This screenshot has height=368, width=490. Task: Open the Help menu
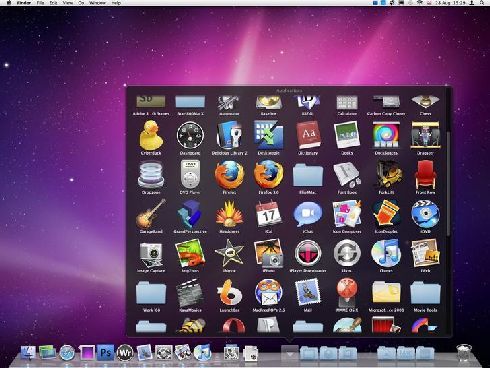tap(116, 3)
